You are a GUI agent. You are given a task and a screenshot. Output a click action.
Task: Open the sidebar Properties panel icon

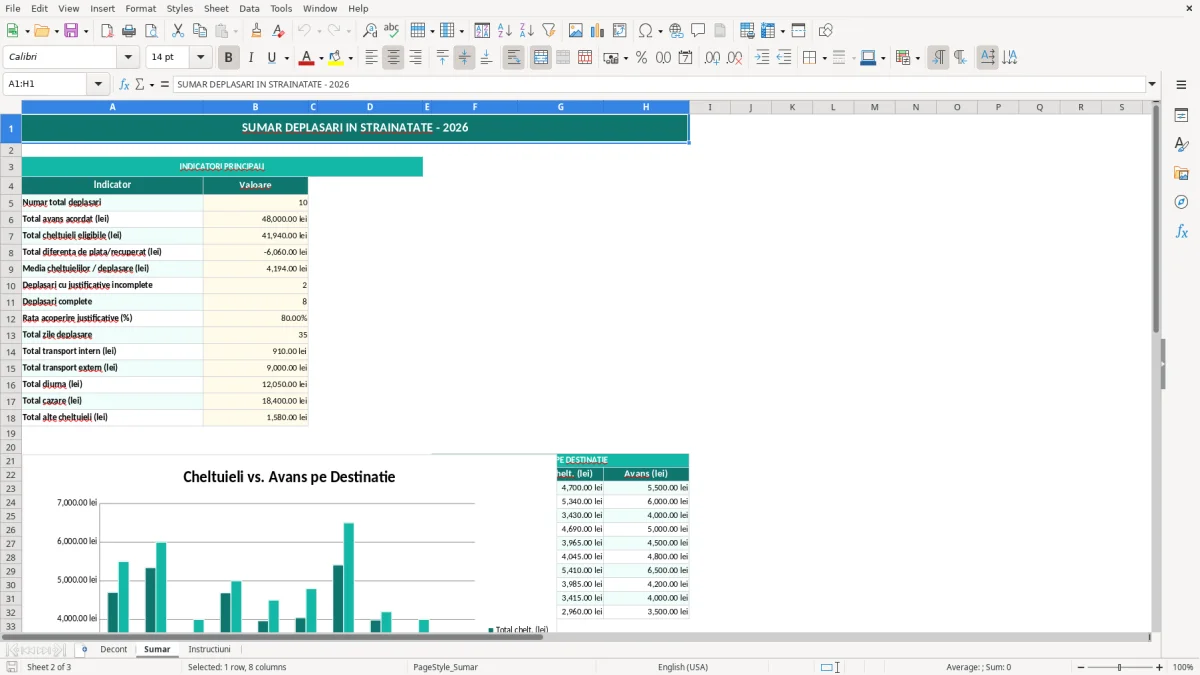tap(1181, 116)
